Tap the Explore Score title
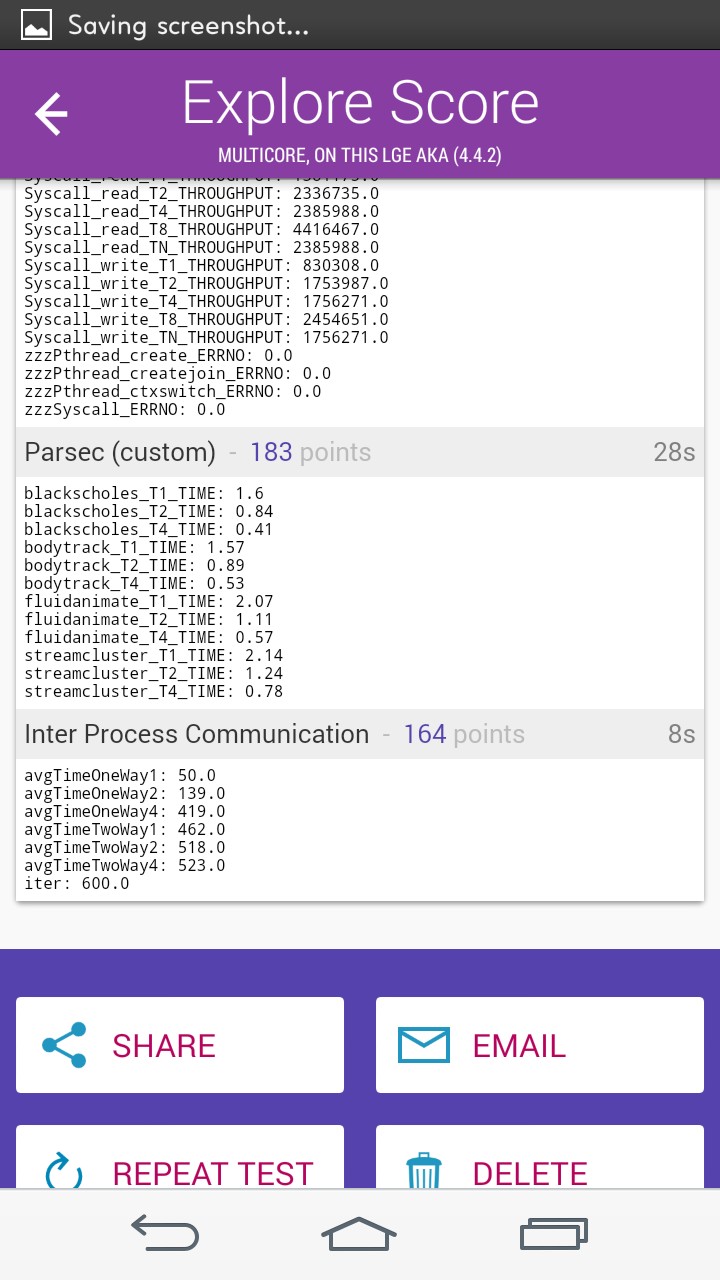This screenshot has width=720, height=1280. click(x=360, y=102)
